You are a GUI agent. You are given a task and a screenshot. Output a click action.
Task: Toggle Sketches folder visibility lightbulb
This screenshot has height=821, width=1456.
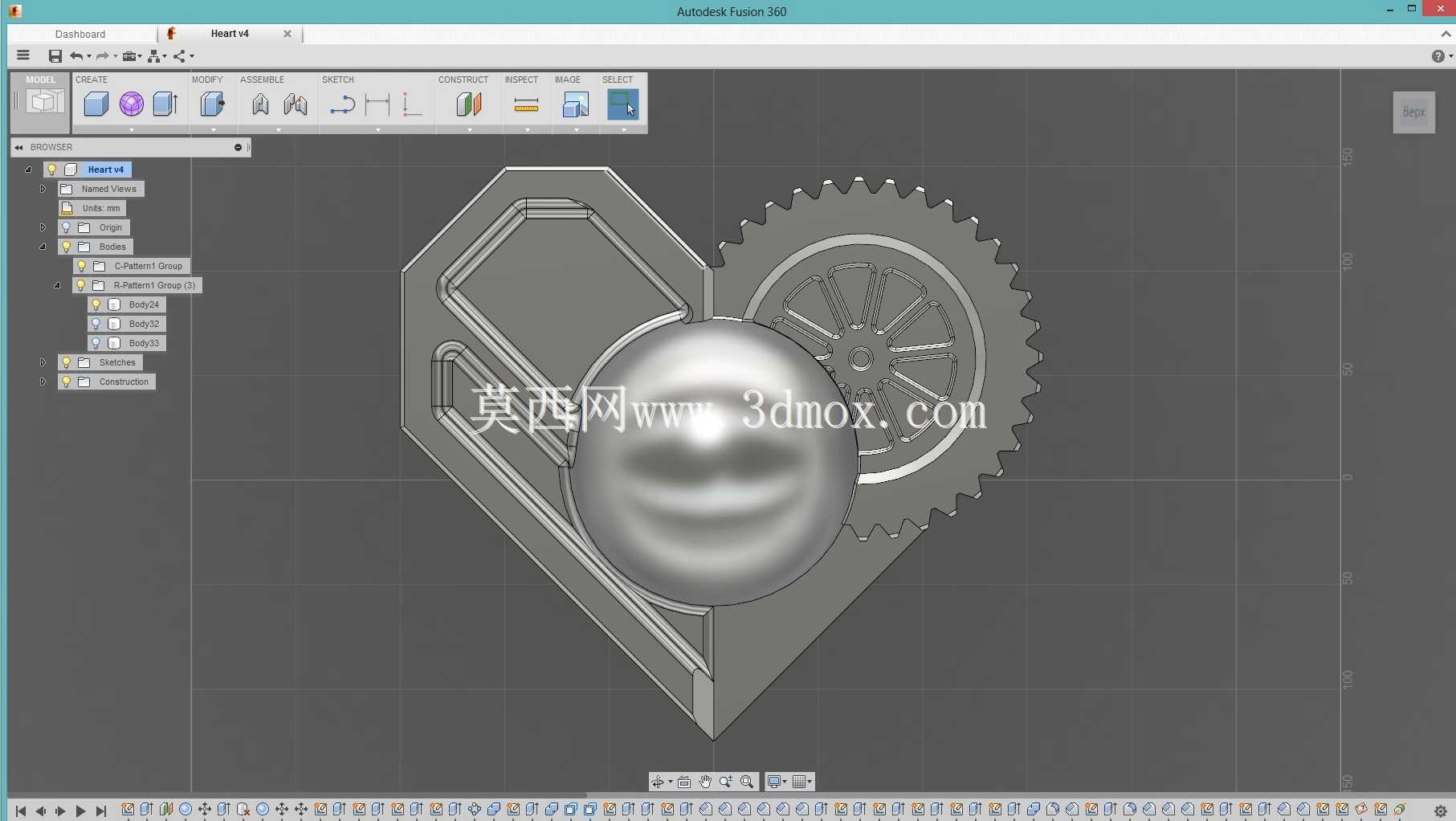67,362
